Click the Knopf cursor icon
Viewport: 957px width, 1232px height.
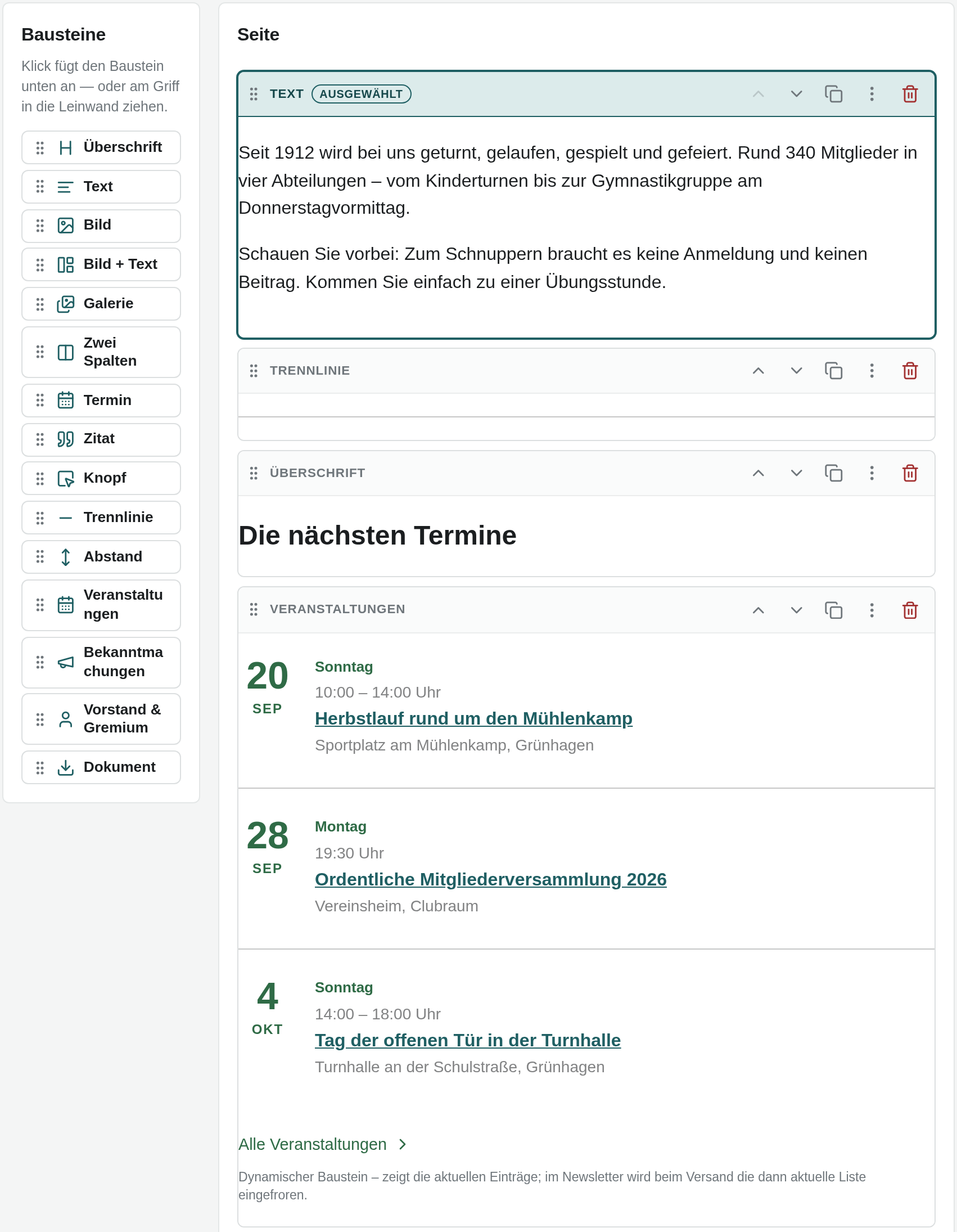coord(66,478)
